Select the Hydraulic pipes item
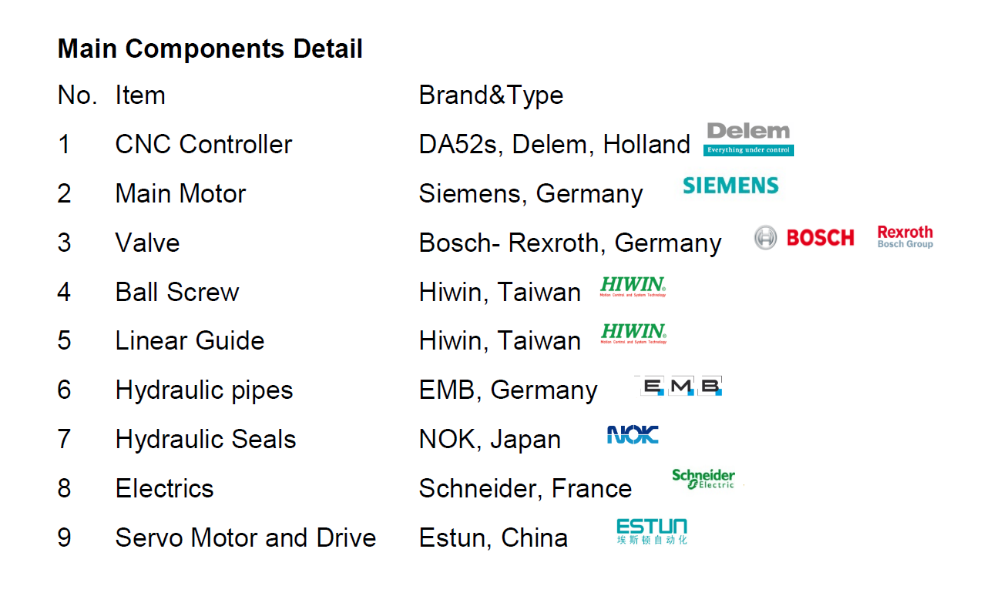The image size is (1000, 606). 204,391
